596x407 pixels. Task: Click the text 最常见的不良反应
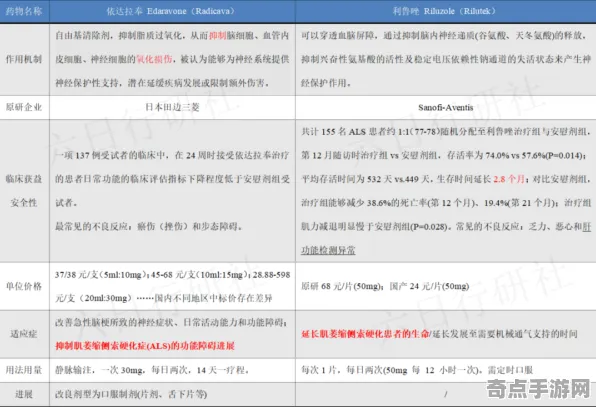91,226
